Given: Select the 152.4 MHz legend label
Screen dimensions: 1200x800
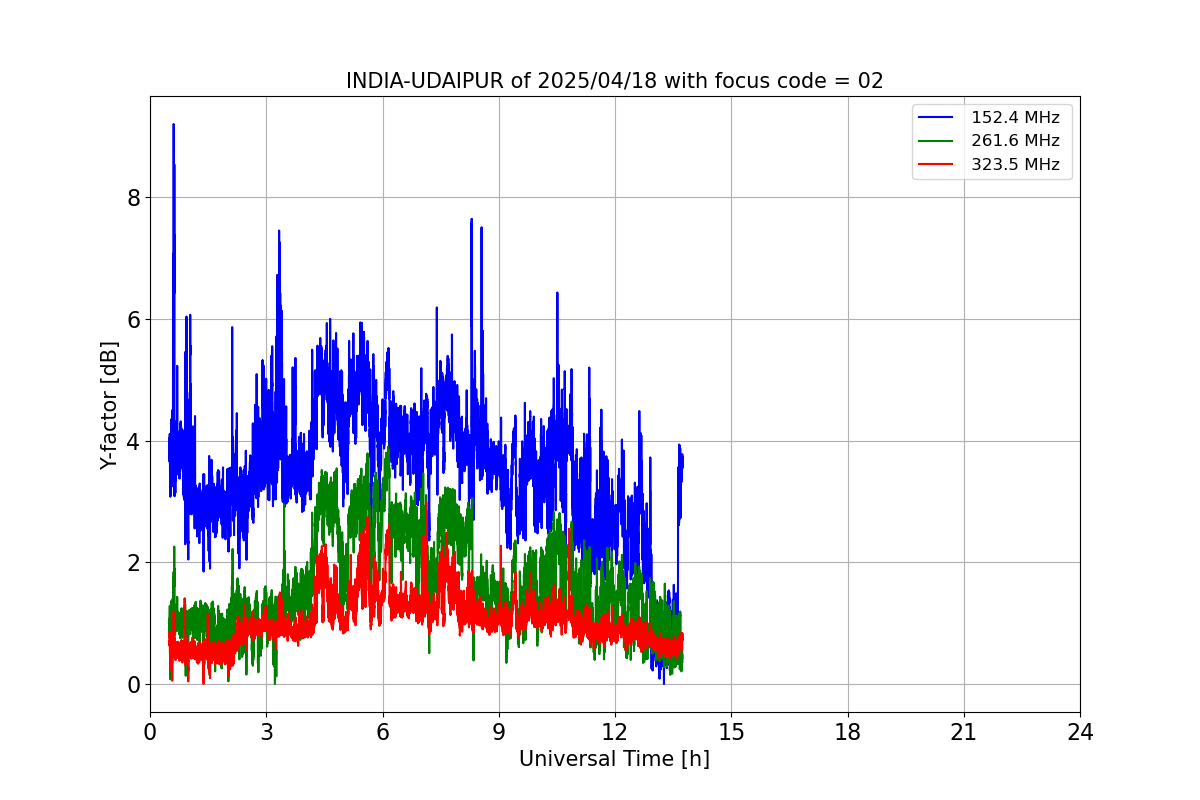Looking at the screenshot, I should [1015, 118].
